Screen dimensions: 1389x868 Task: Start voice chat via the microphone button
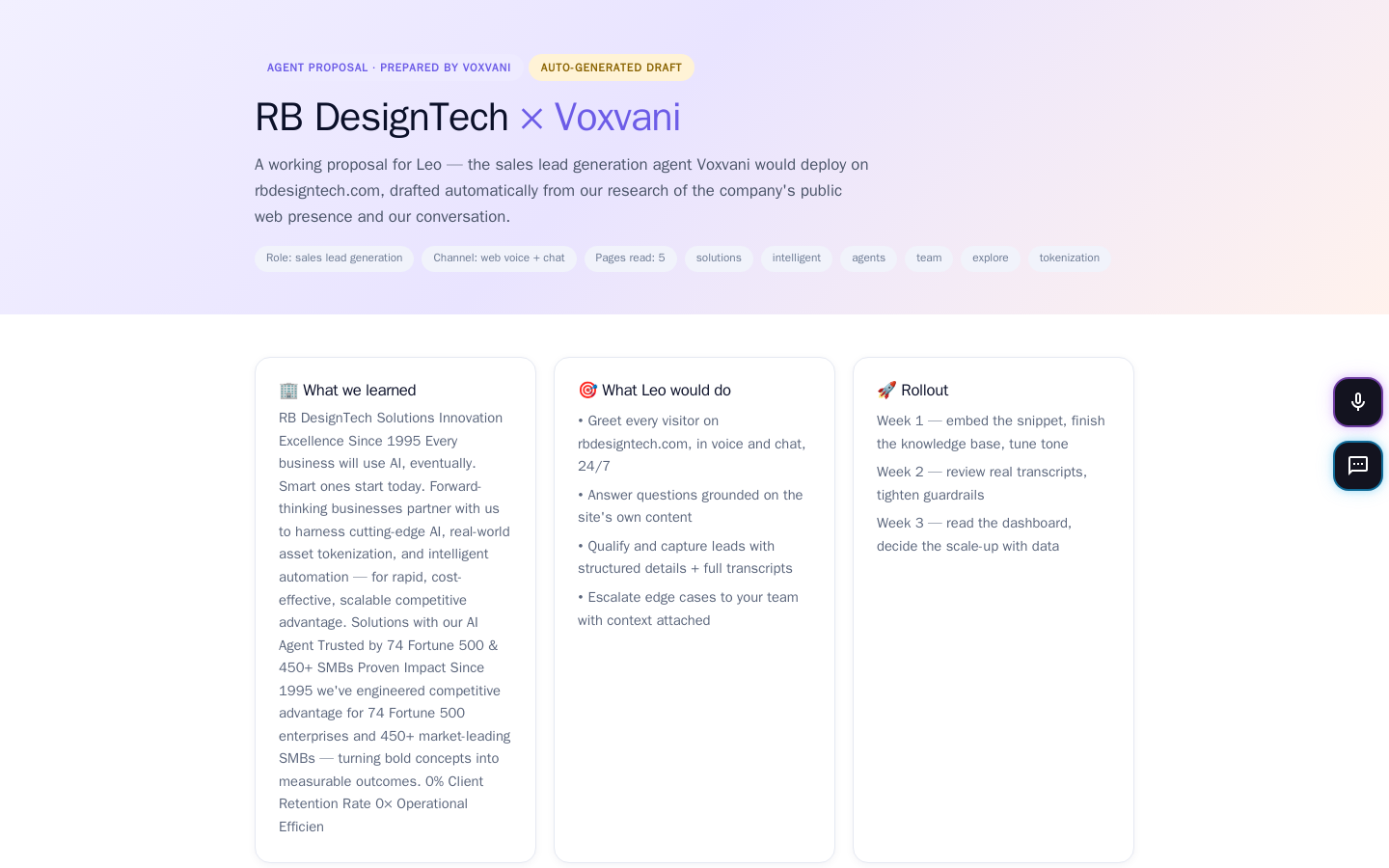tap(1358, 402)
